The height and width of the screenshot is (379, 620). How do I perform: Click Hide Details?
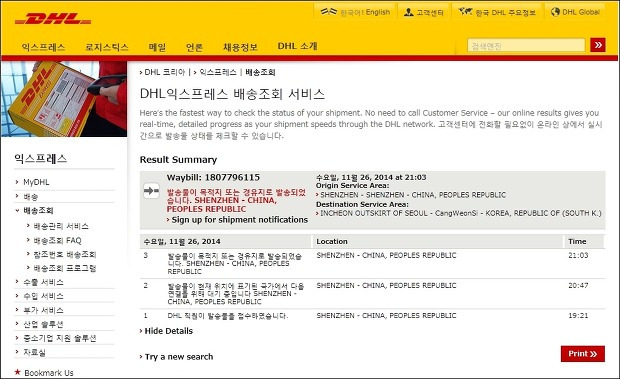168,331
